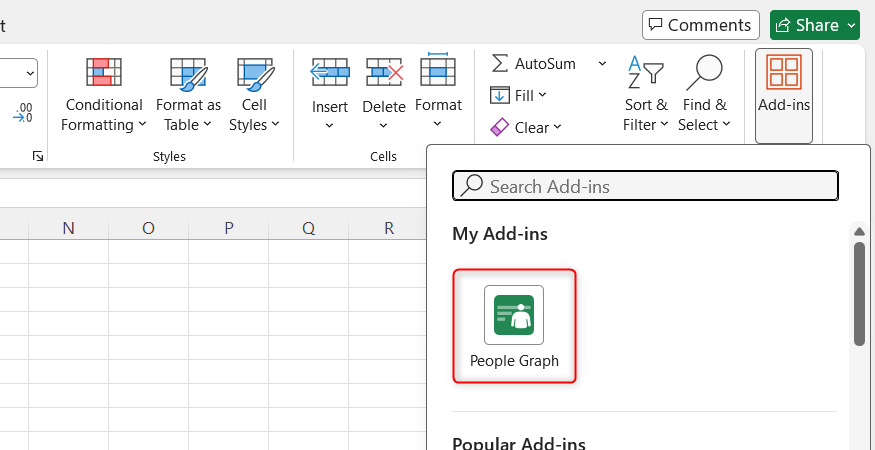Click the My Add-ins heading
Screen dimensions: 875x450
click(500, 234)
